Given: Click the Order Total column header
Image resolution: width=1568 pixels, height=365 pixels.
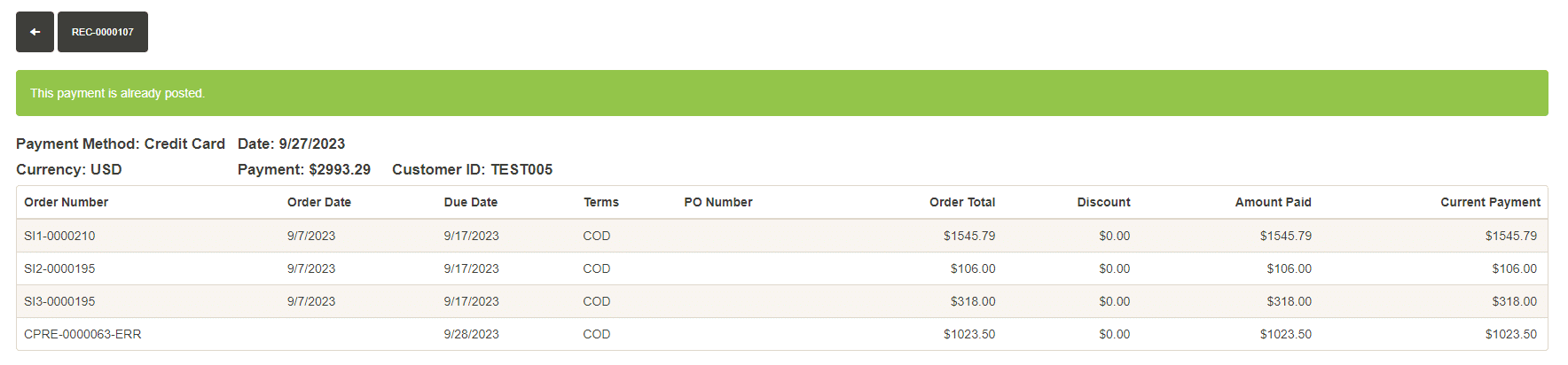Looking at the screenshot, I should pyautogui.click(x=962, y=202).
